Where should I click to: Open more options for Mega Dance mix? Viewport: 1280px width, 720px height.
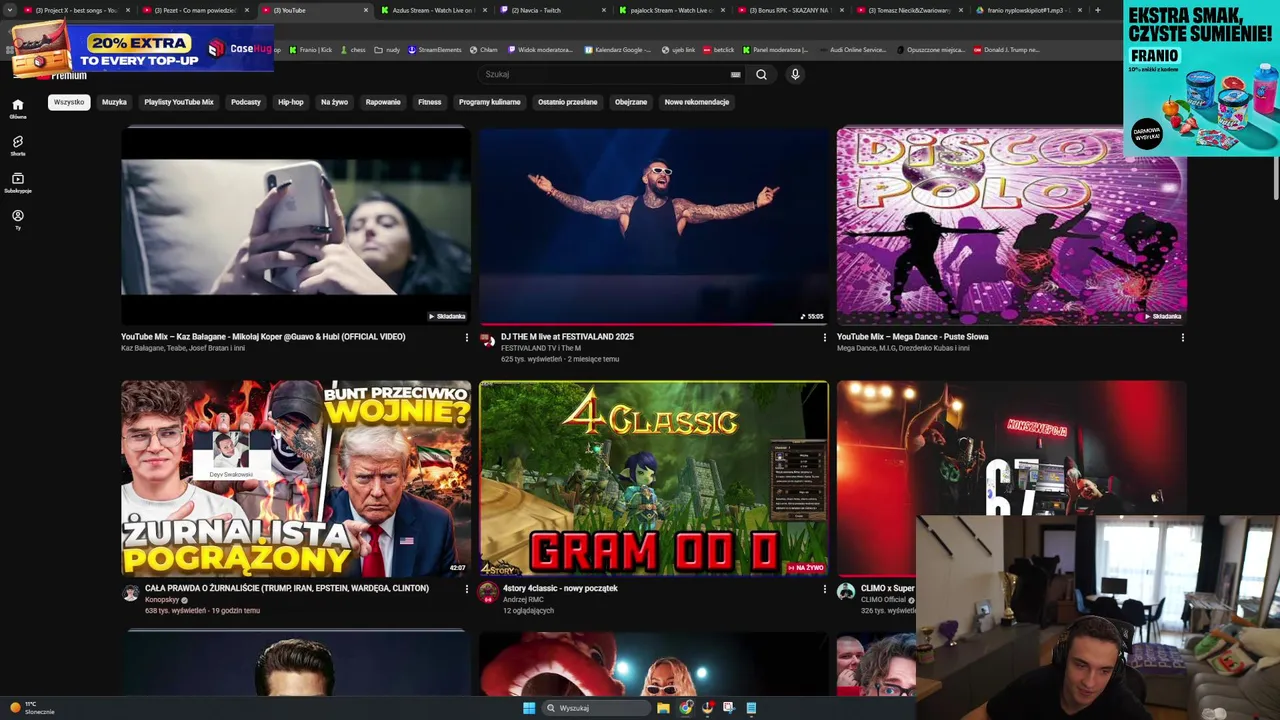pyautogui.click(x=1182, y=338)
